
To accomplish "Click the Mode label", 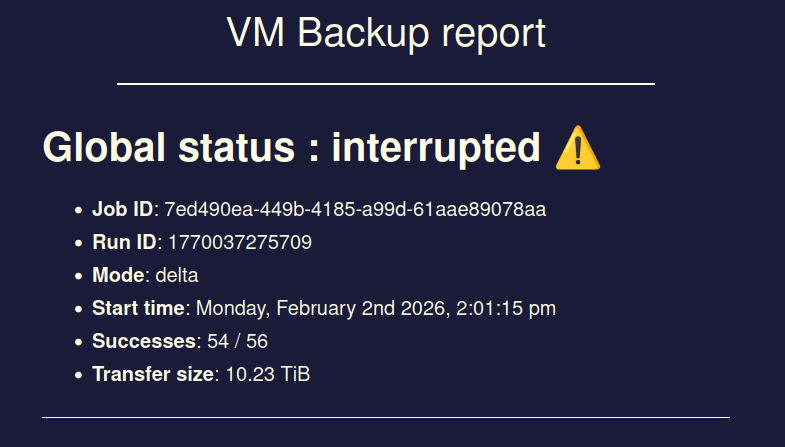I will 118,275.
